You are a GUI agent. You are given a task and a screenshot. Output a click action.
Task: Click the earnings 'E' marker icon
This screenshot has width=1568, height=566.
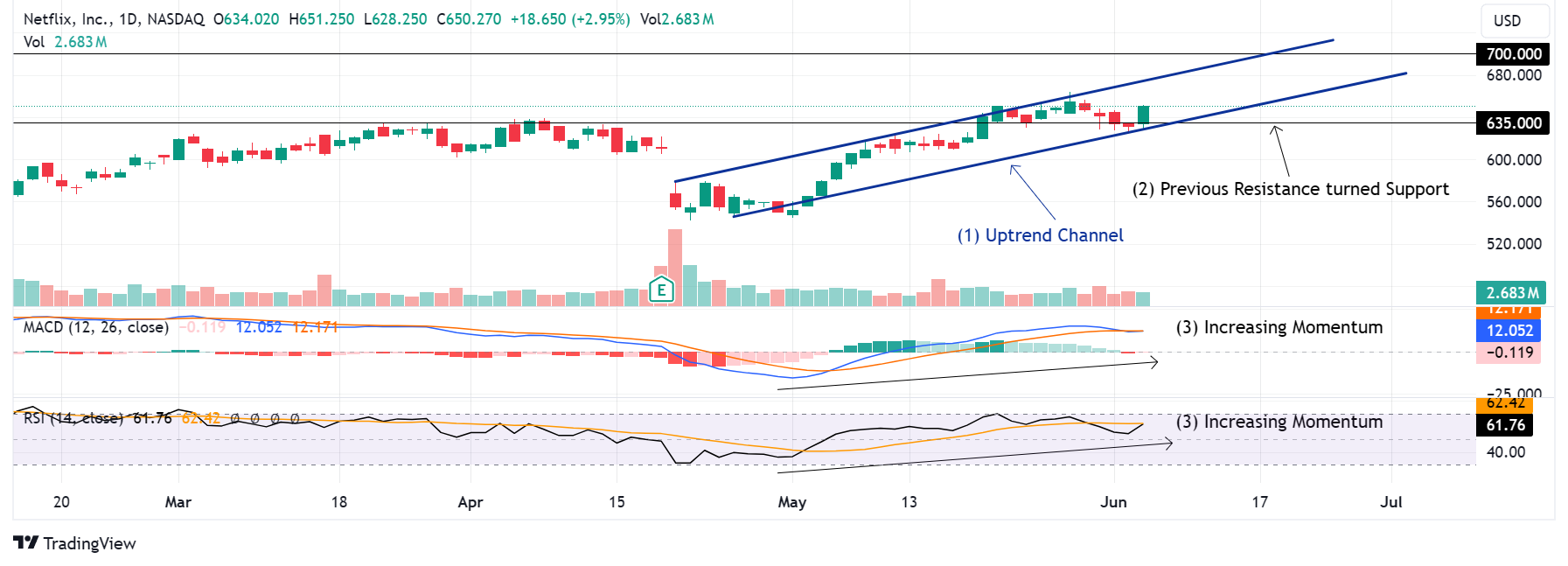pos(662,290)
